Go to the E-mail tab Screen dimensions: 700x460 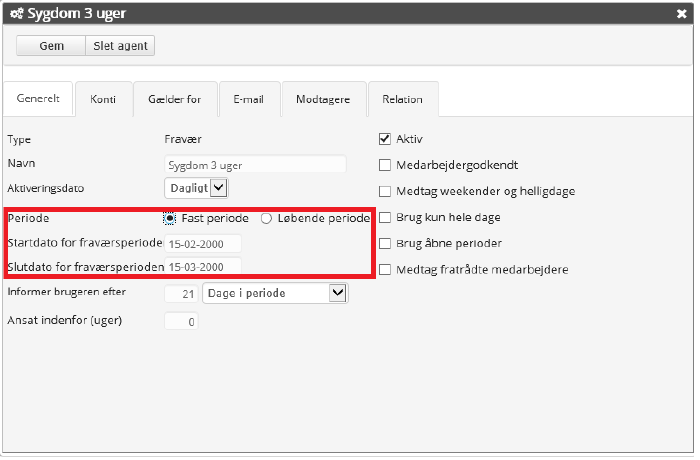pos(248,99)
